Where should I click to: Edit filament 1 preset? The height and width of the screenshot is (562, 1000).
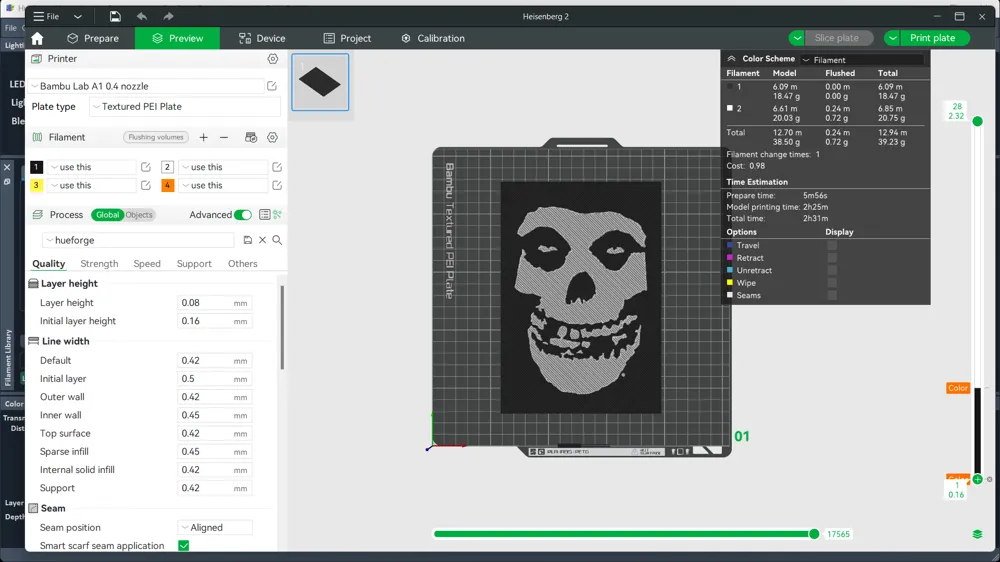tap(145, 167)
